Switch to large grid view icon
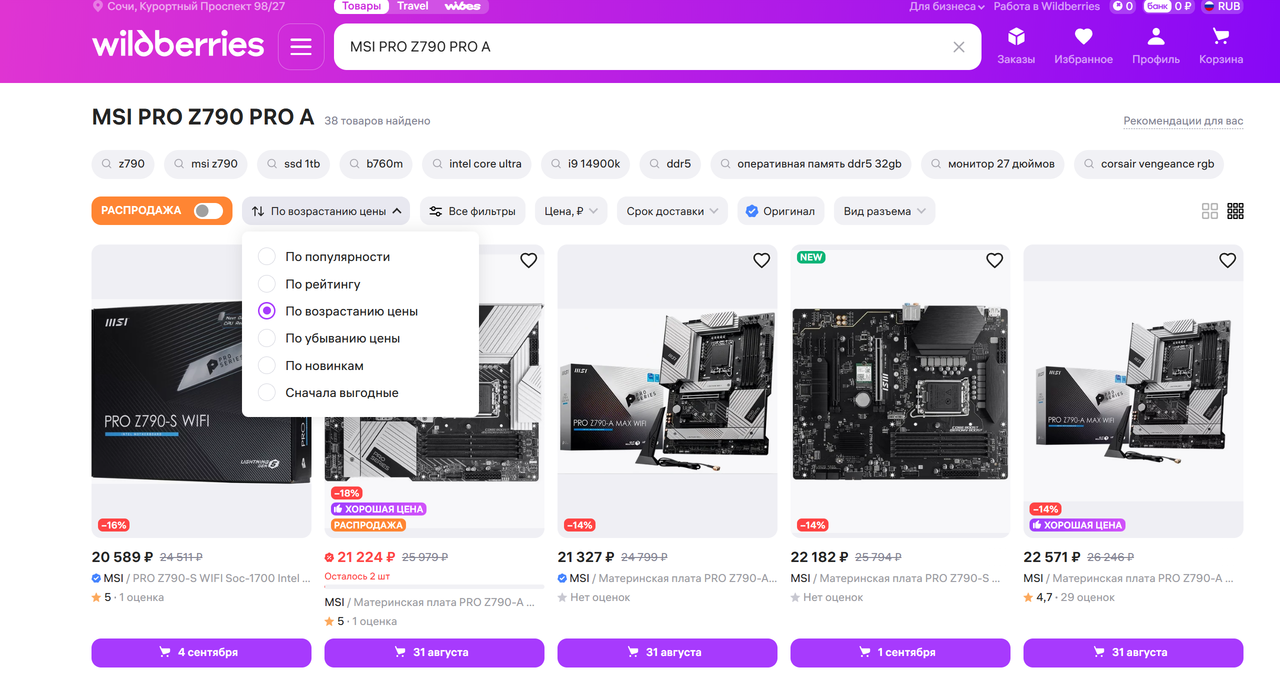 coord(1210,211)
